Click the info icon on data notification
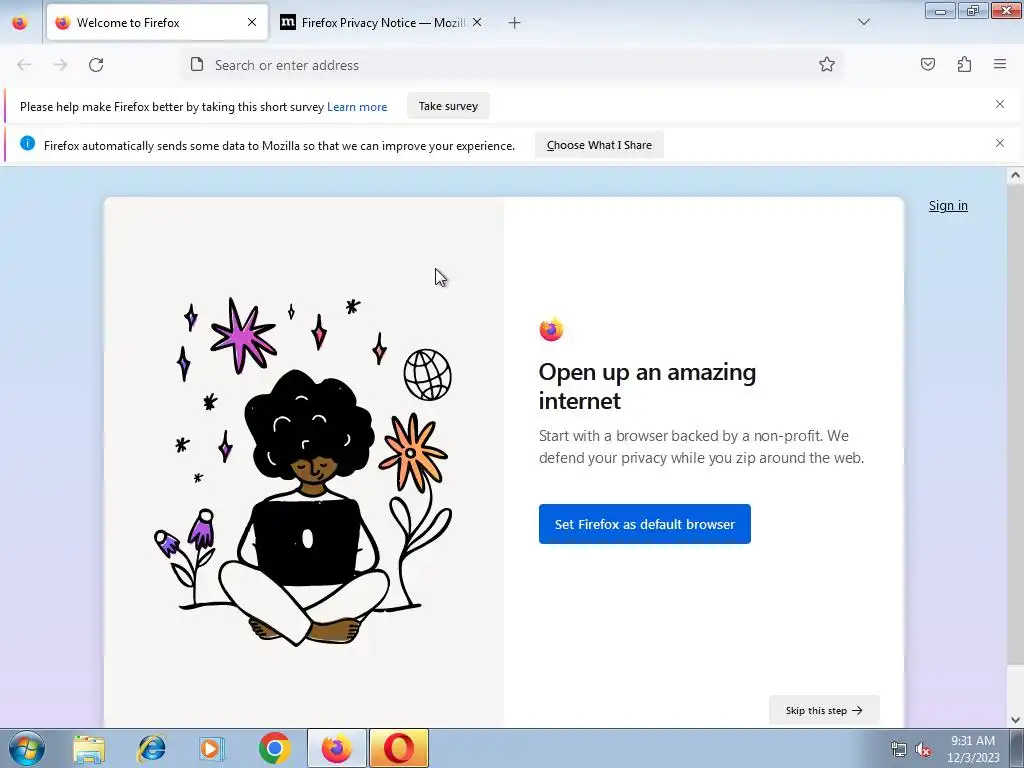Screen dimensions: 1024x768 point(27,143)
